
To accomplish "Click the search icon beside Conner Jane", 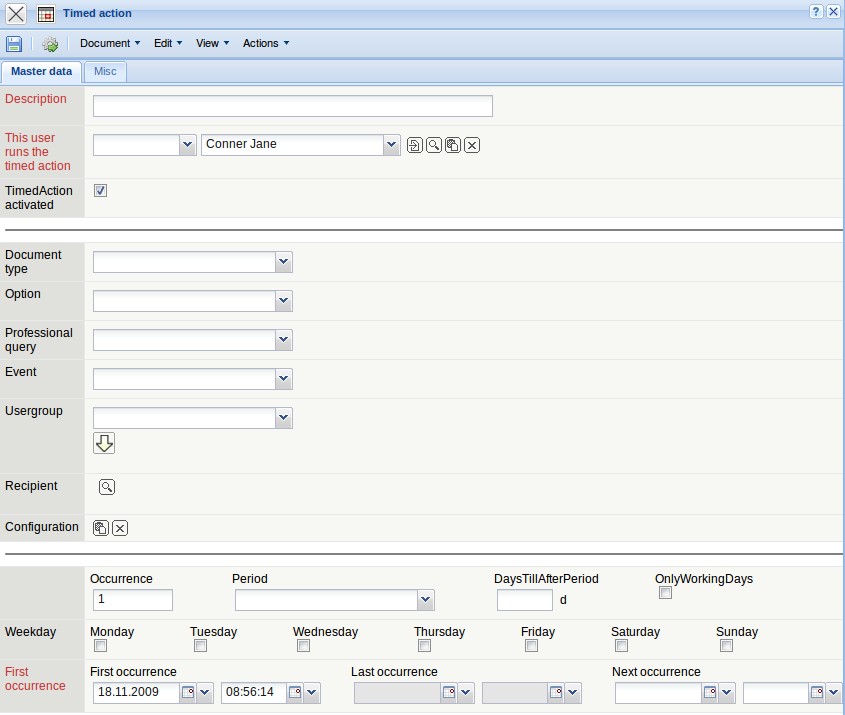I will tap(434, 145).
